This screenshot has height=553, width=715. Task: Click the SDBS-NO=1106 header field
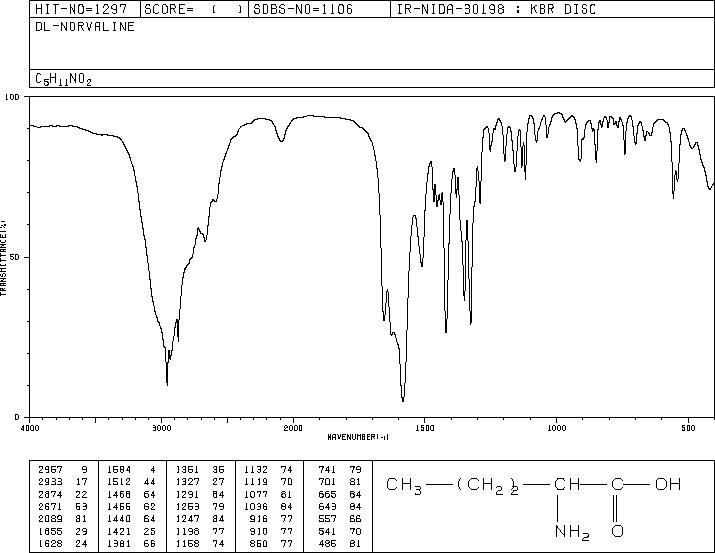click(319, 9)
